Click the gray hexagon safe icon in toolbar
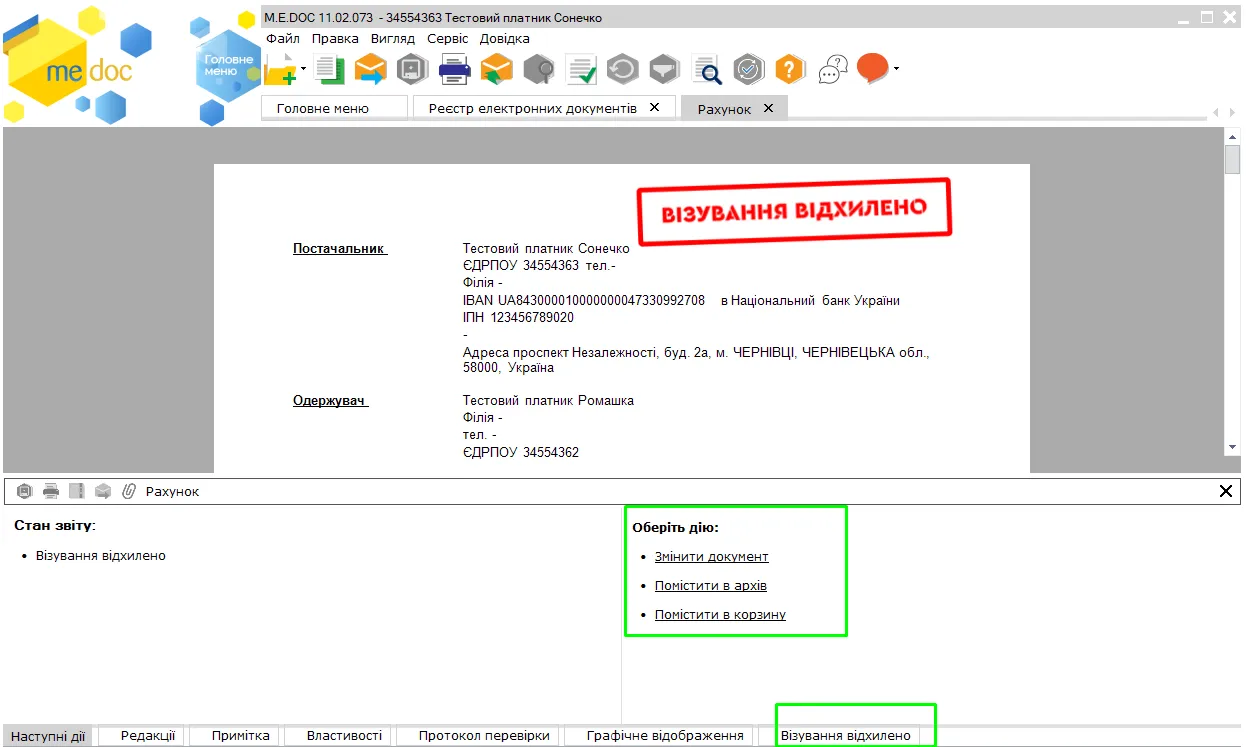Image resolution: width=1246 pixels, height=747 pixels. click(x=412, y=69)
